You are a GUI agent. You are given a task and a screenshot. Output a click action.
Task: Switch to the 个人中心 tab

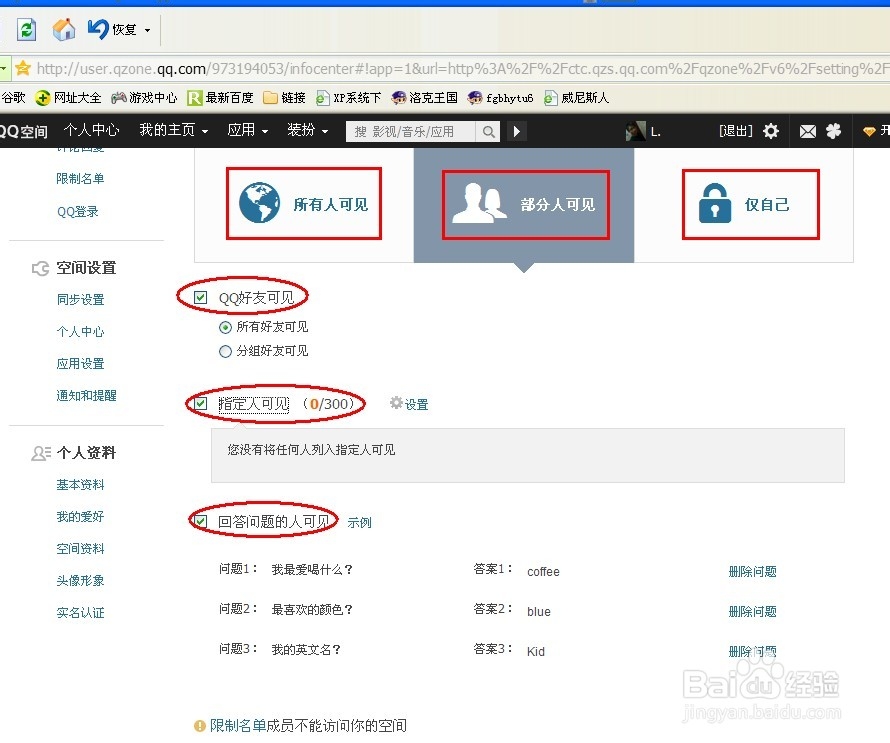pos(92,131)
